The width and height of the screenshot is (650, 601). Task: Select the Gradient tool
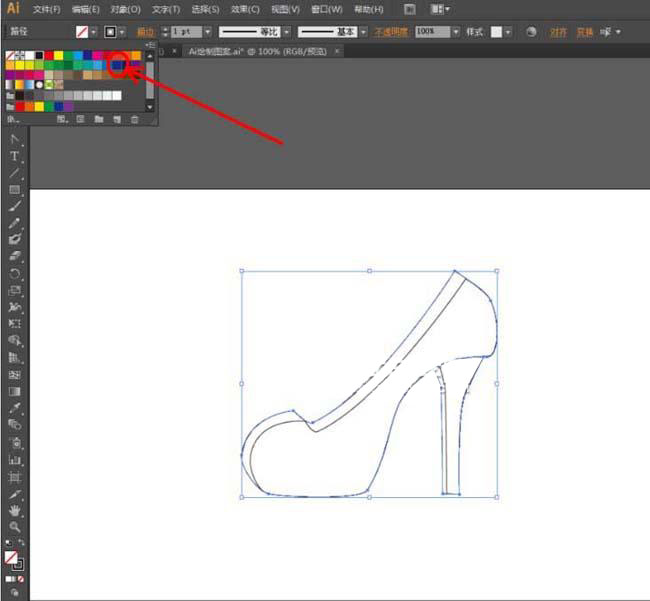[15, 391]
